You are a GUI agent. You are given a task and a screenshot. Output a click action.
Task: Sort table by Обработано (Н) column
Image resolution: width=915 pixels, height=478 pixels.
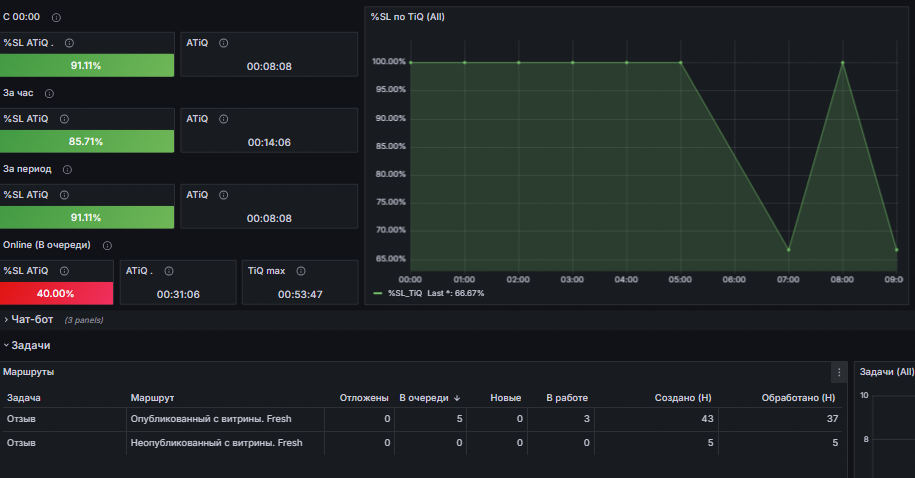(x=798, y=397)
